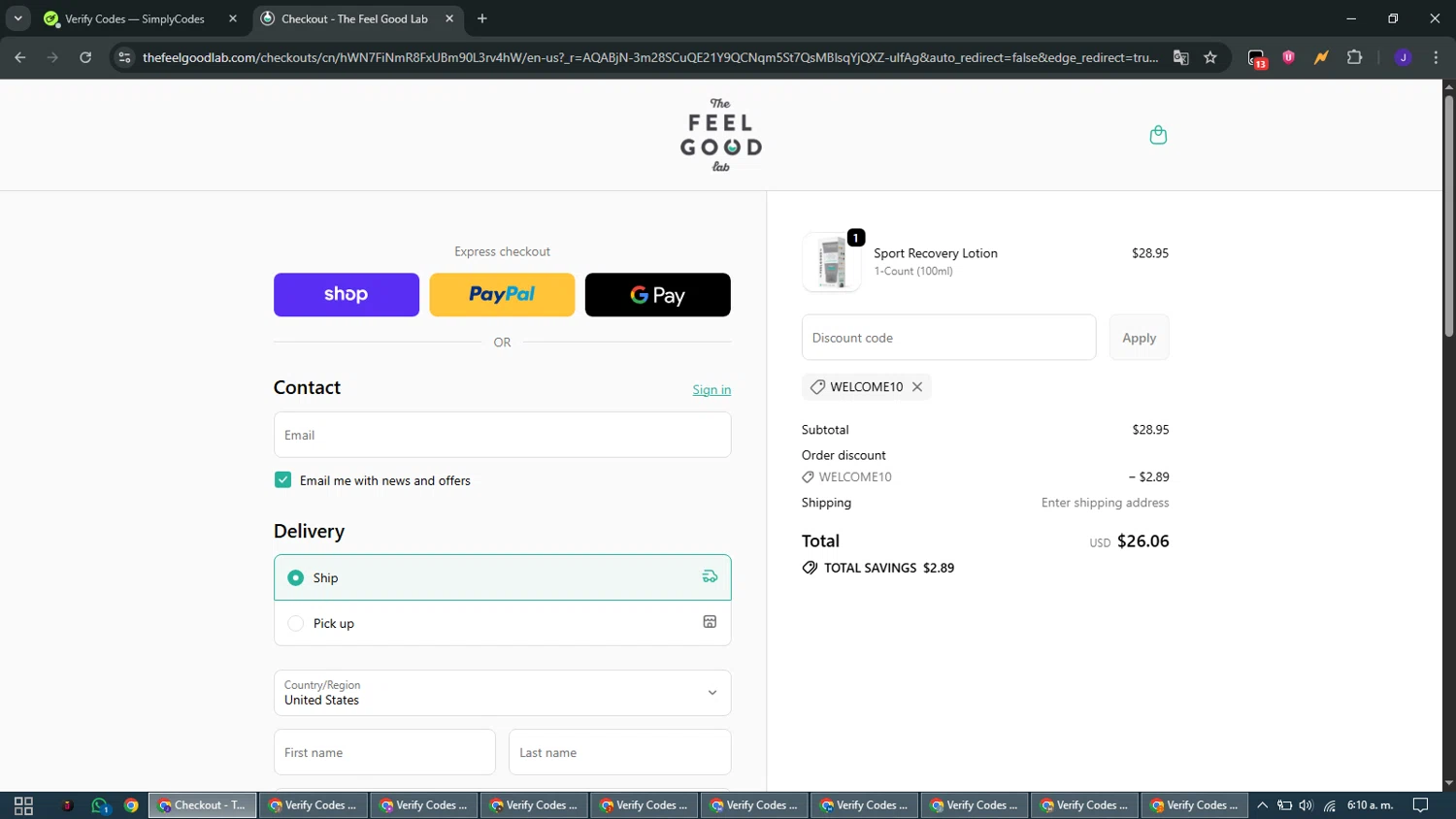Open the browser extensions puzzle icon

[x=1354, y=57]
